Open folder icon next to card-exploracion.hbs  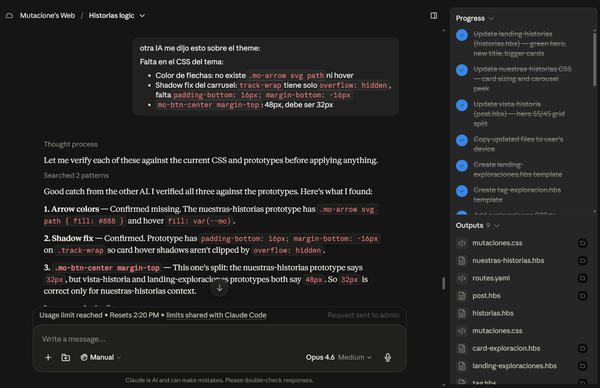click(x=582, y=349)
